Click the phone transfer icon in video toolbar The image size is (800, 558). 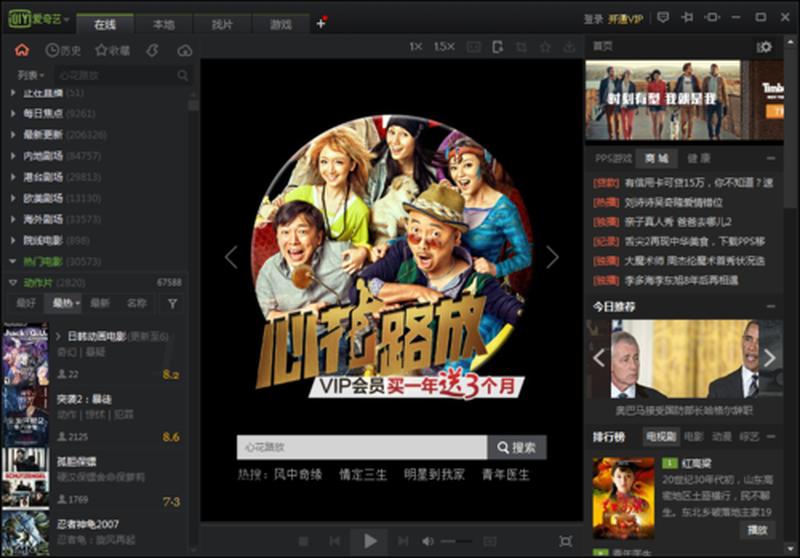pyautogui.click(x=497, y=47)
